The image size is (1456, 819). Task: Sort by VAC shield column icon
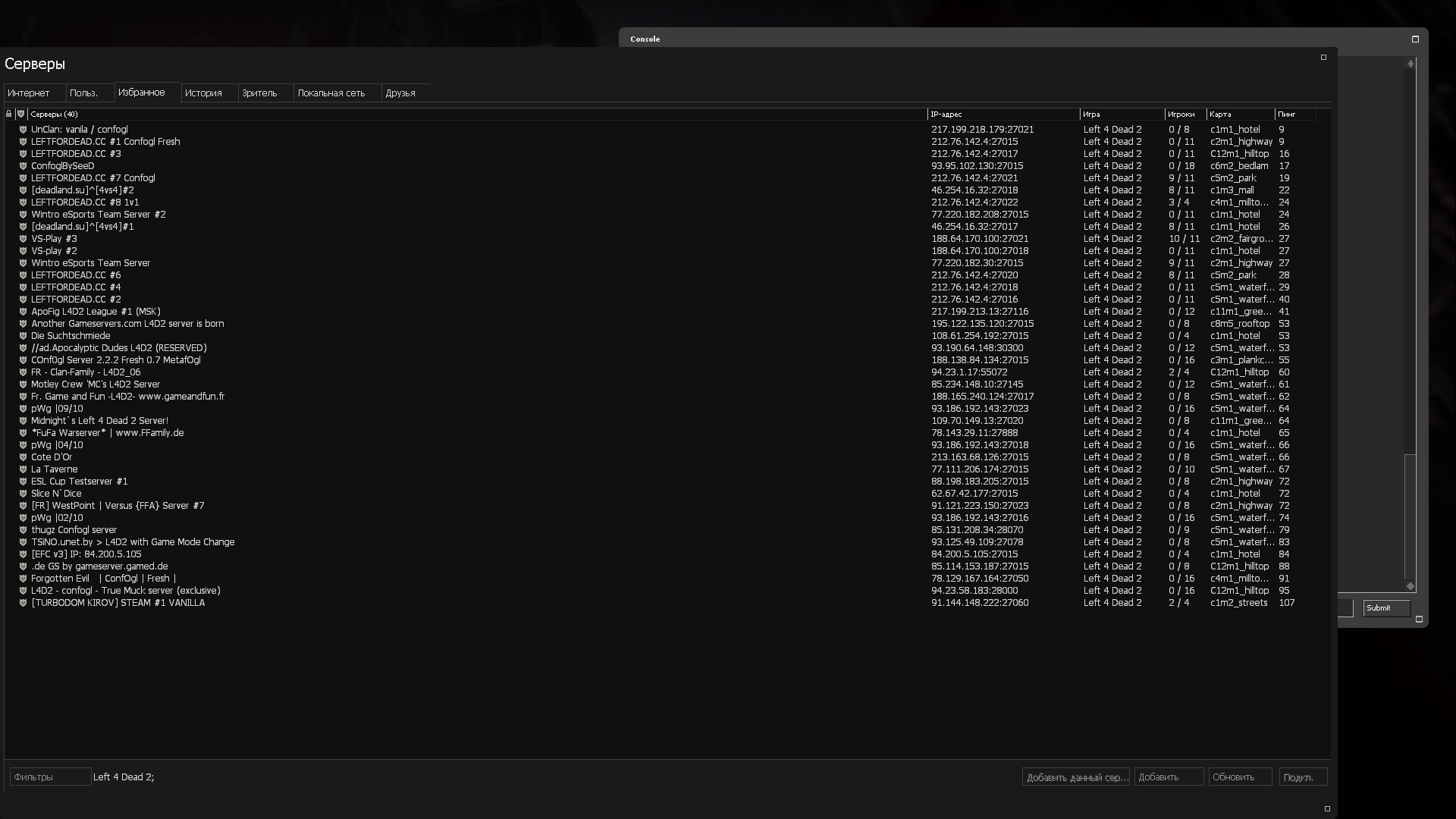(21, 114)
